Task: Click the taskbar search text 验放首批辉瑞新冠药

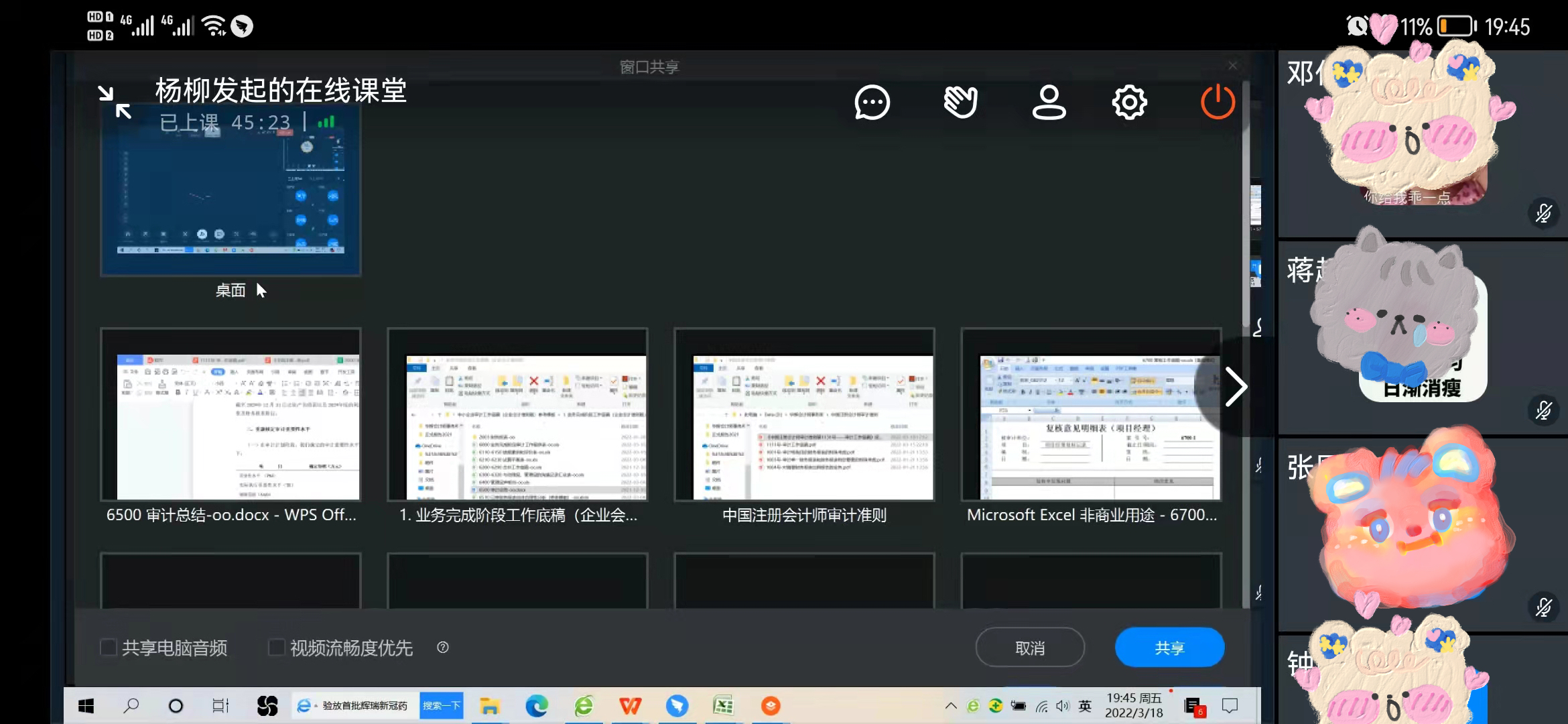Action: (x=365, y=706)
